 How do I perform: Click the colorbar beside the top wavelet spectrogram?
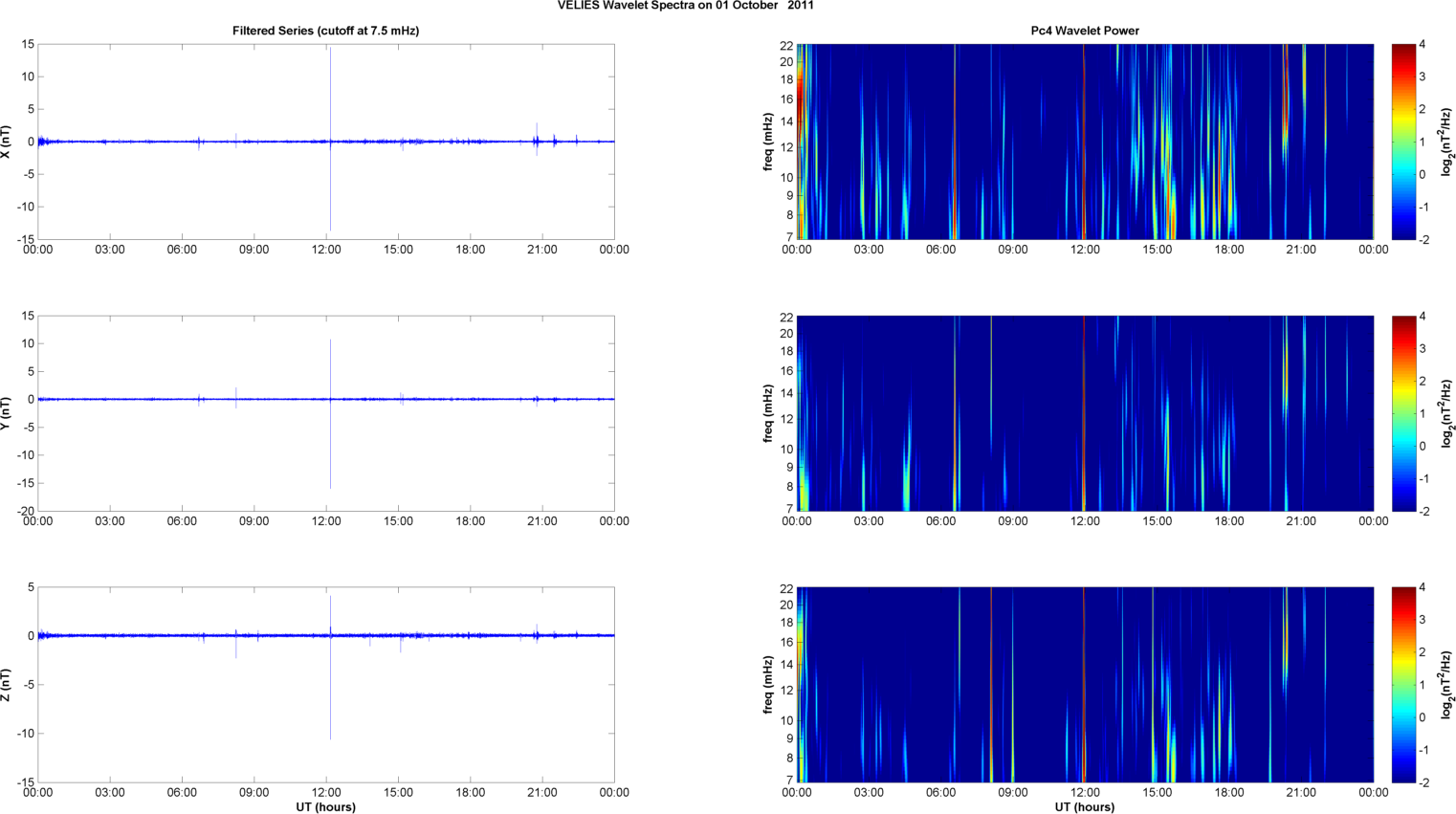[1403, 142]
